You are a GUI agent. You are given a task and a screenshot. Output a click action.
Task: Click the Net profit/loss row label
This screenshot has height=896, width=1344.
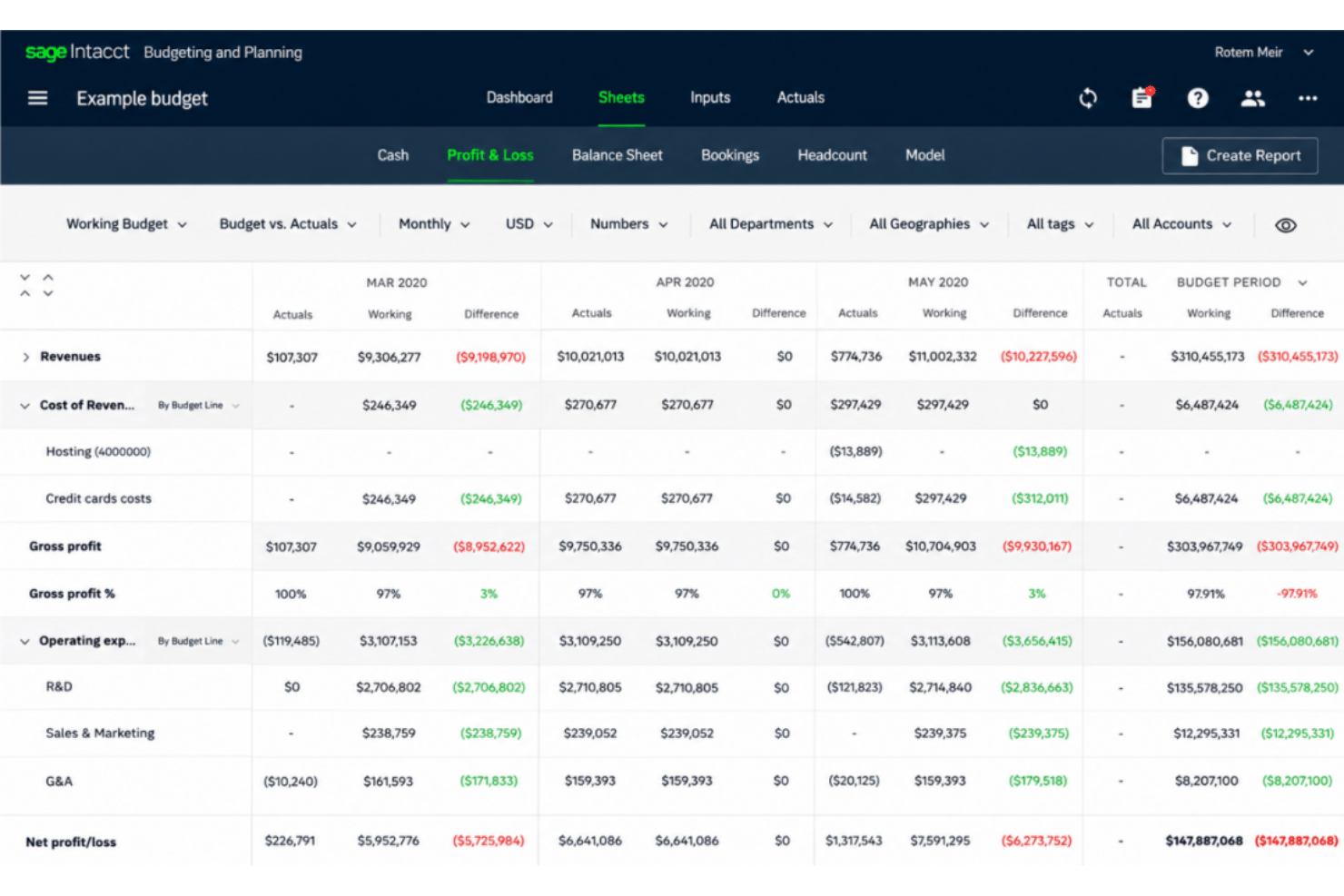[71, 842]
